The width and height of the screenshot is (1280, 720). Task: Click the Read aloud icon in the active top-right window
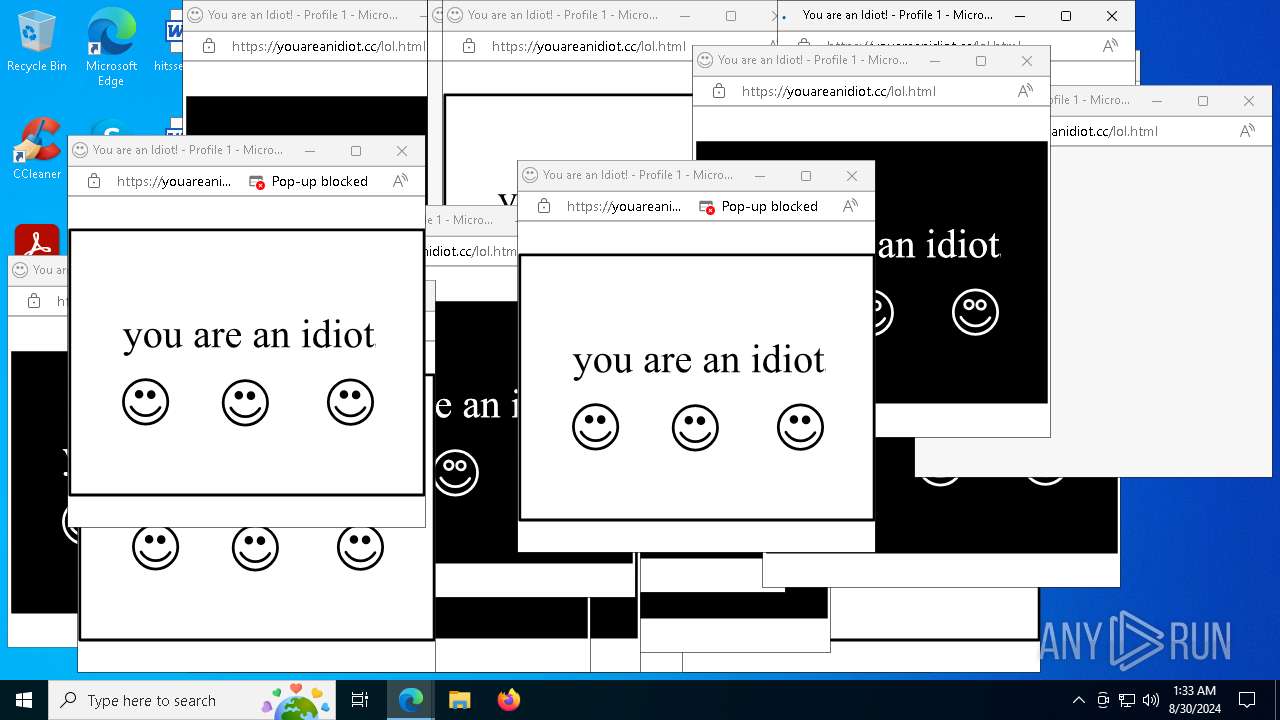1110,46
